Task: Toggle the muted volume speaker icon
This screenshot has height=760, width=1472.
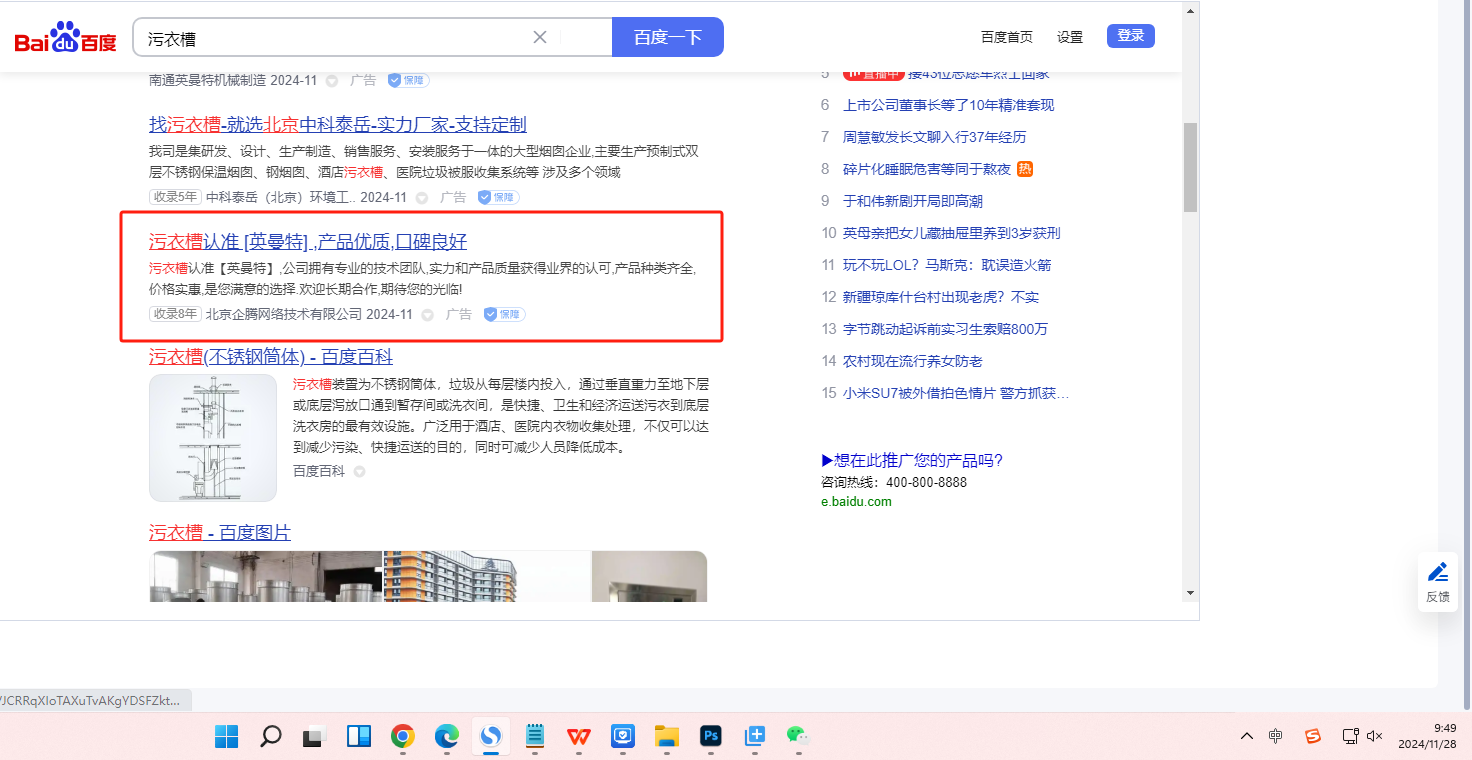Action: point(1375,736)
